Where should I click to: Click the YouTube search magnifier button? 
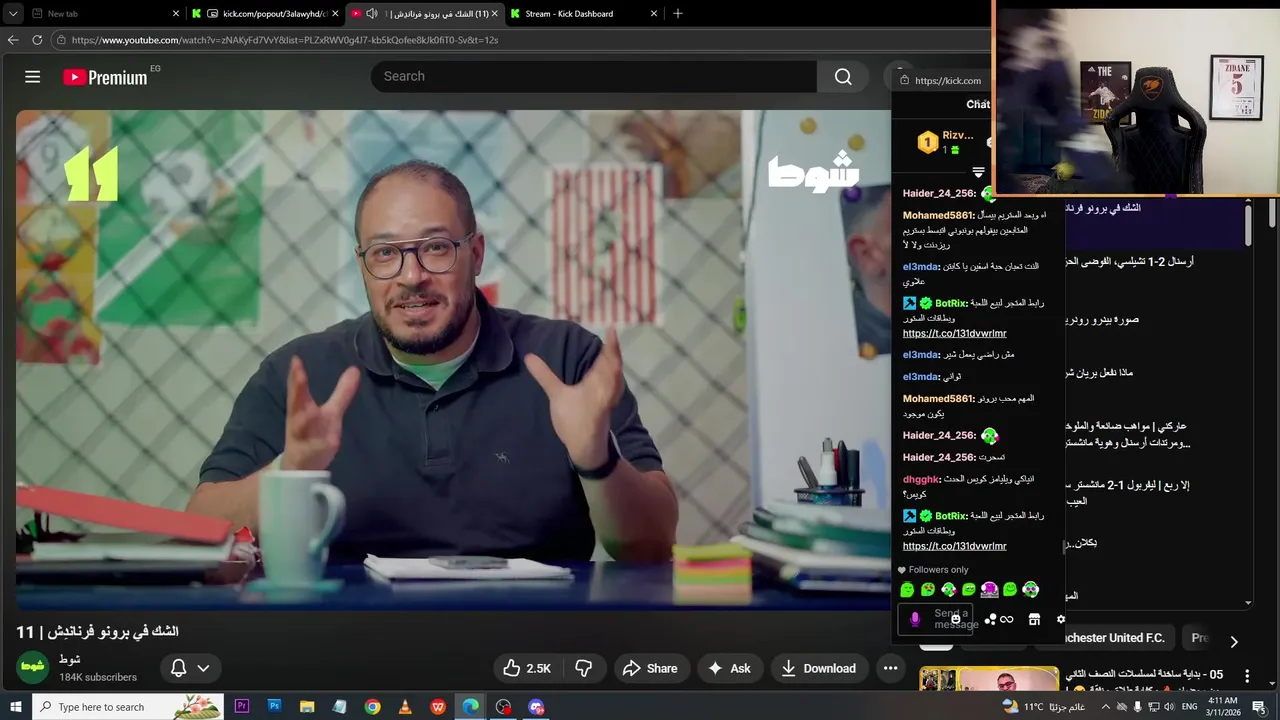point(843,77)
